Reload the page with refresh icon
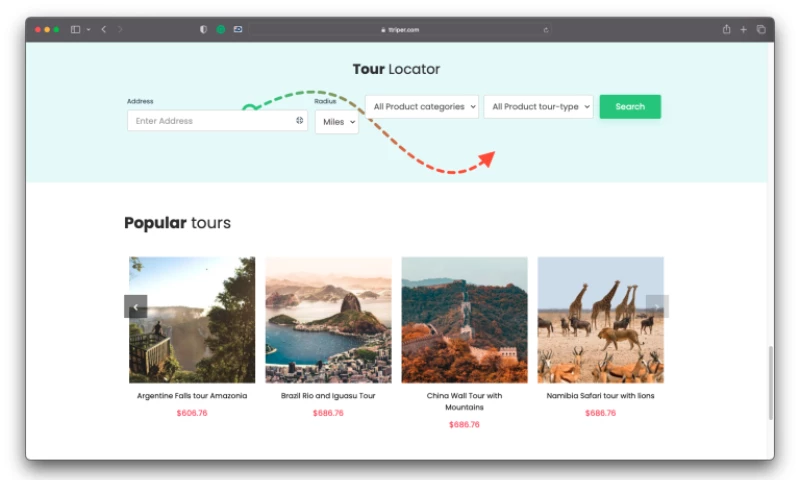 [x=545, y=30]
